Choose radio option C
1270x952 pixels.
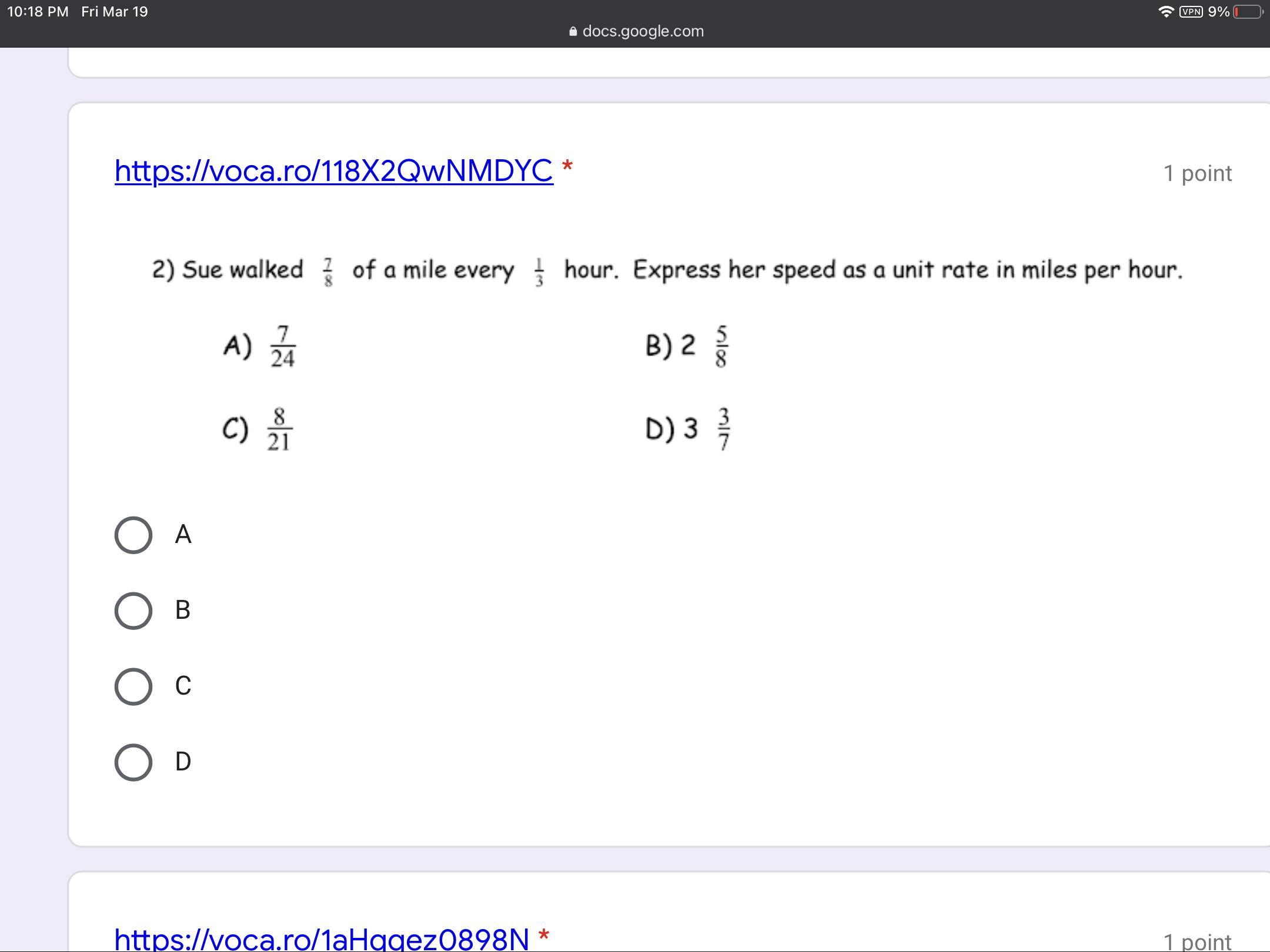tap(133, 686)
